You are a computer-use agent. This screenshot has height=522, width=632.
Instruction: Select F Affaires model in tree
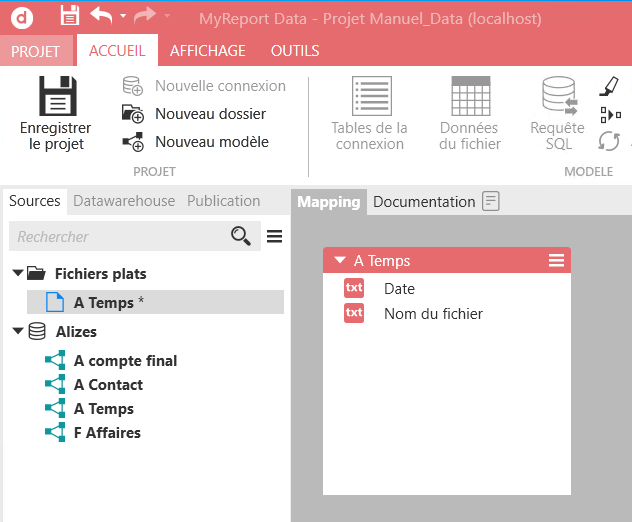tap(107, 433)
